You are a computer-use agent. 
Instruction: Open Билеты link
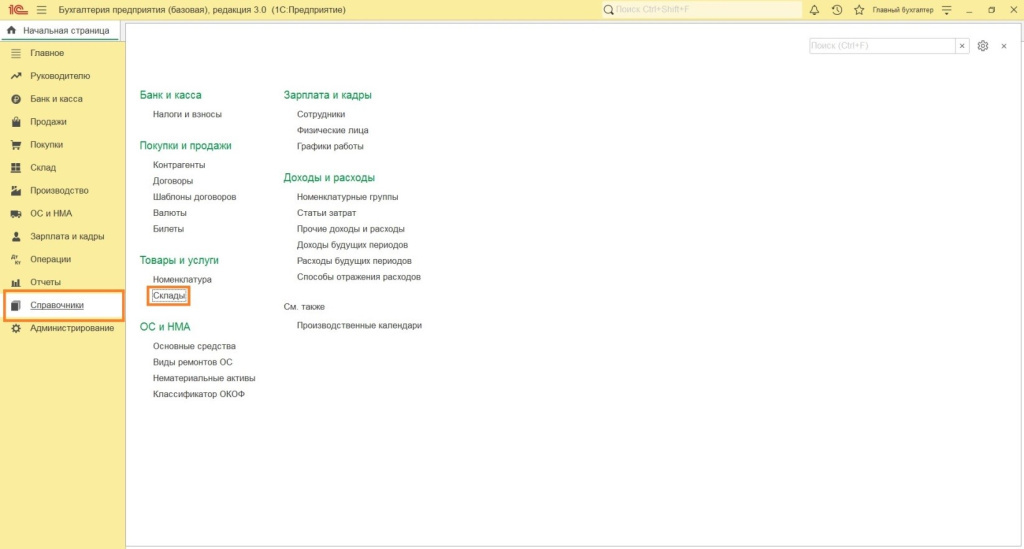coord(168,228)
